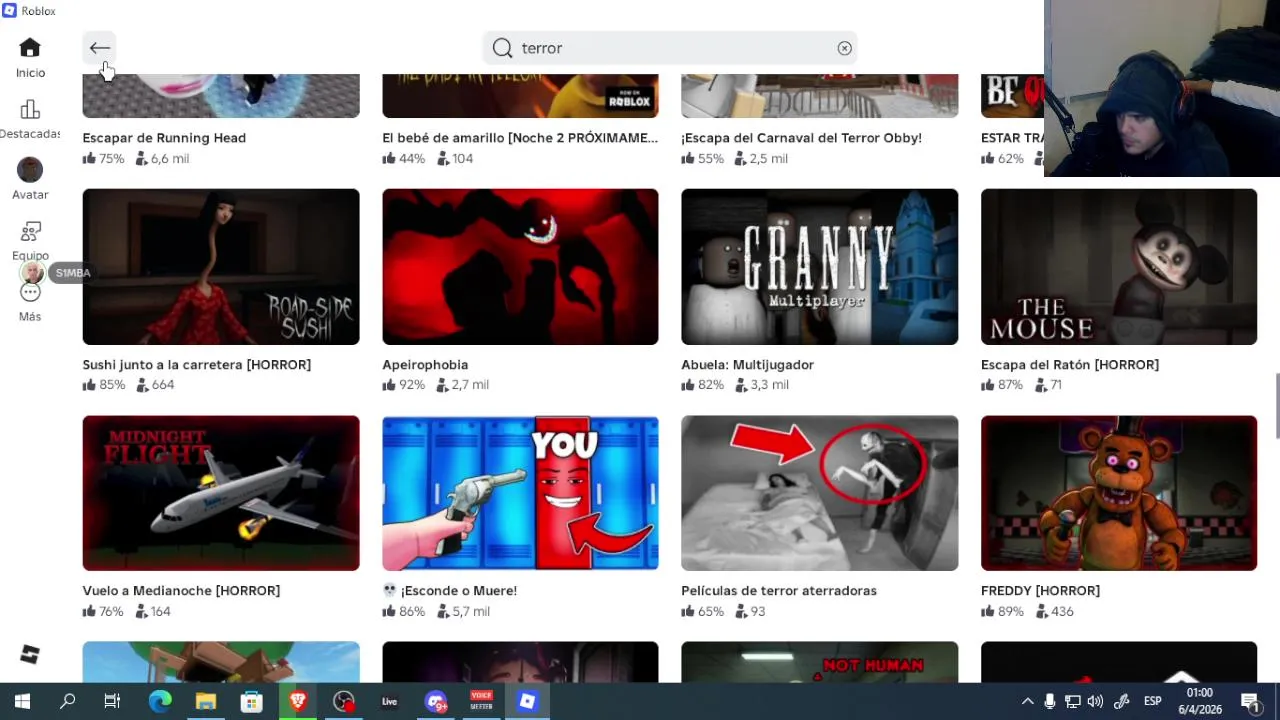Screen dimensions: 1280x720
Task: Click the title ¡Escapa del Carnaval del Terror Obby!
Action: 801,138
